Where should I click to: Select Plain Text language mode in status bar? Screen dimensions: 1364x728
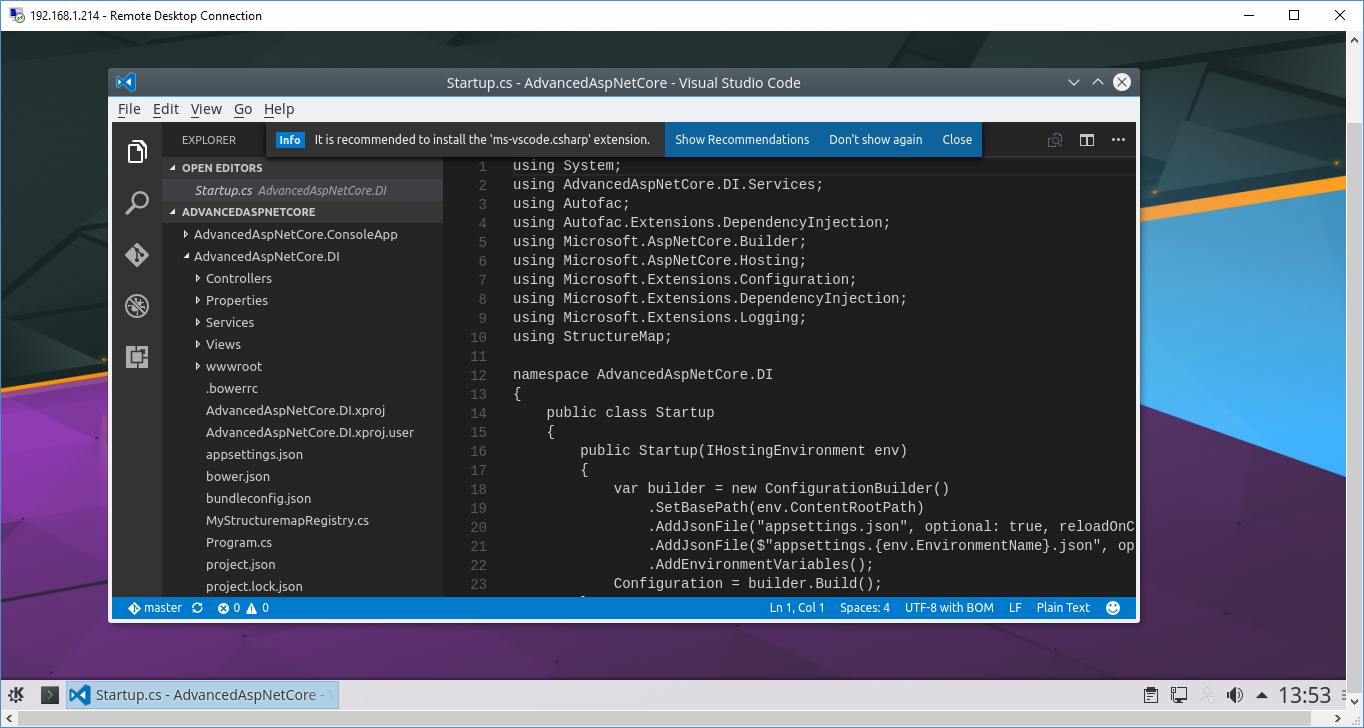pos(1062,607)
